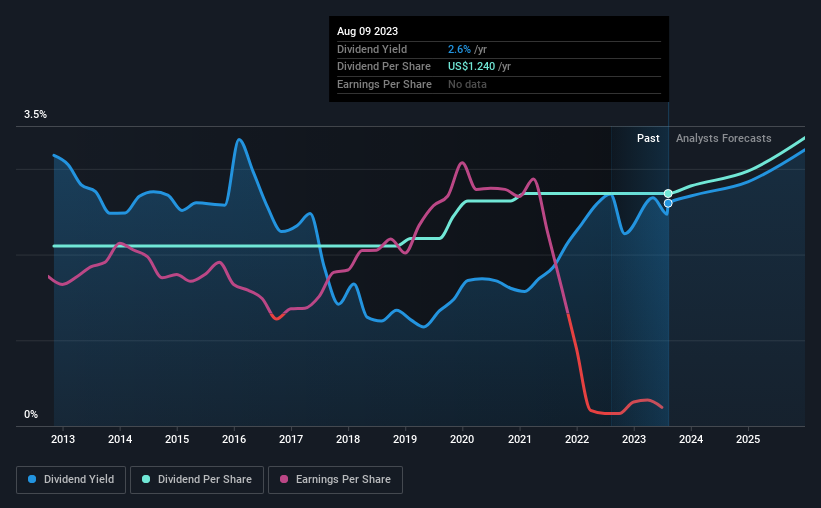Select the 2025 label on the time axis
This screenshot has width=821, height=508.
748,439
